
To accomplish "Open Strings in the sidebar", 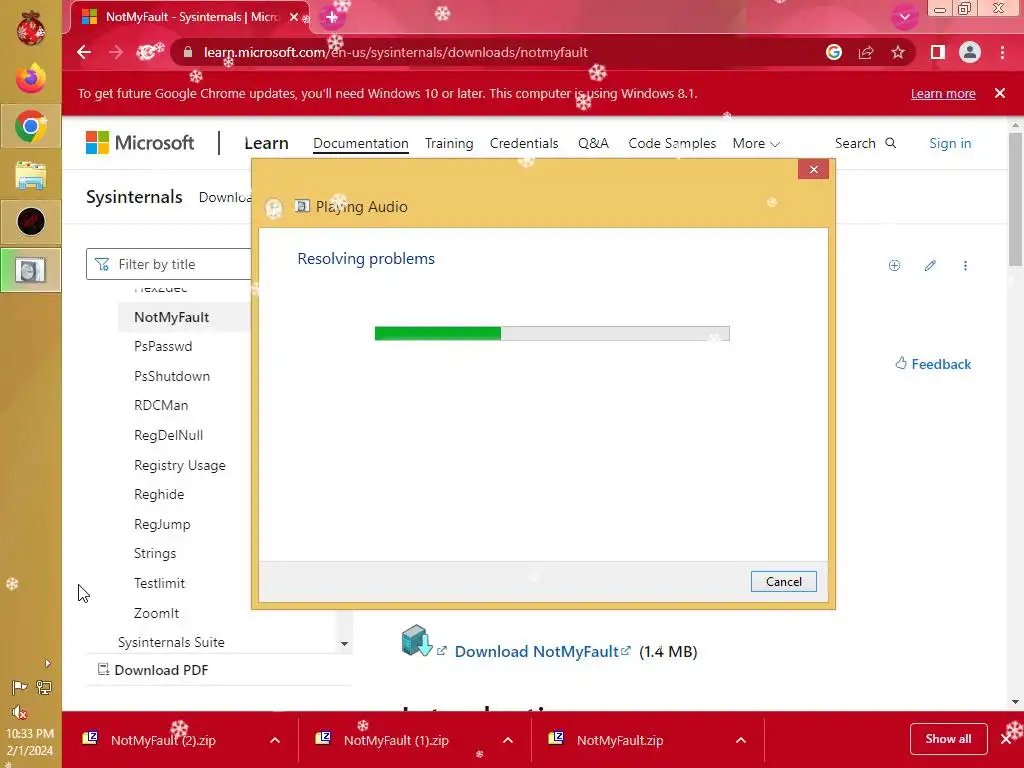I will [155, 553].
